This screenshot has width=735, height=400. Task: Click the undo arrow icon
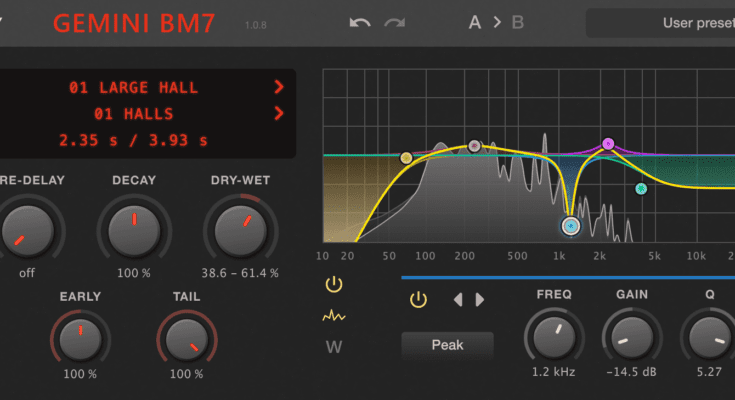[x=360, y=23]
